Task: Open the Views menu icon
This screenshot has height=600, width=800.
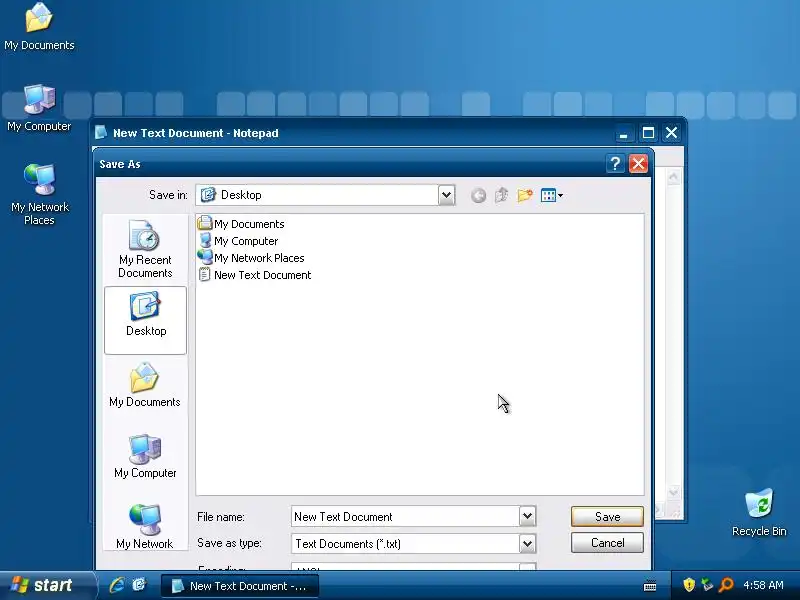Action: coord(552,195)
